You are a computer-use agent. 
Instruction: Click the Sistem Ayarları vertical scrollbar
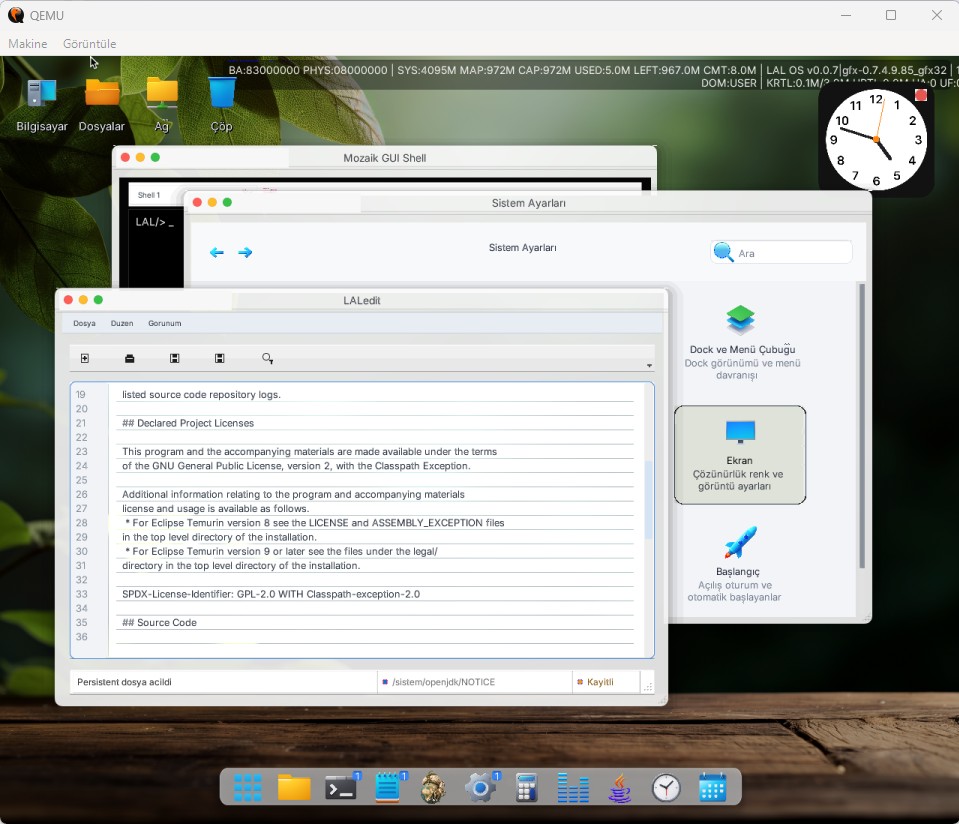click(862, 426)
